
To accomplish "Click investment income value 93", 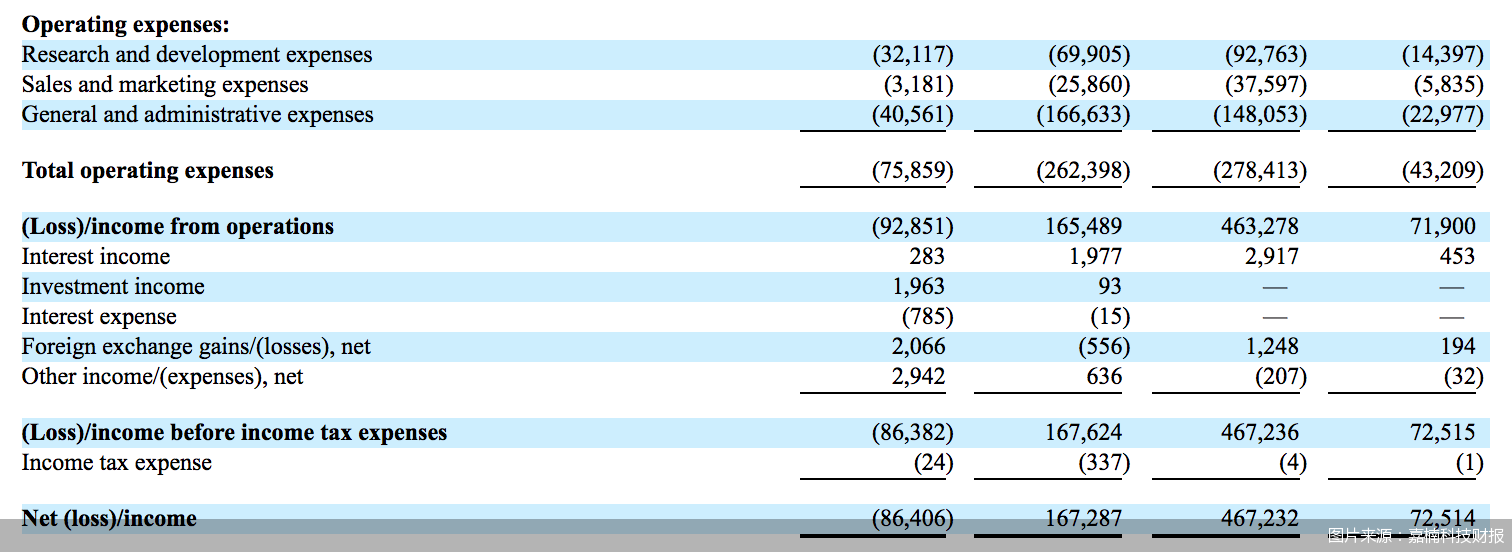I will (1109, 287).
